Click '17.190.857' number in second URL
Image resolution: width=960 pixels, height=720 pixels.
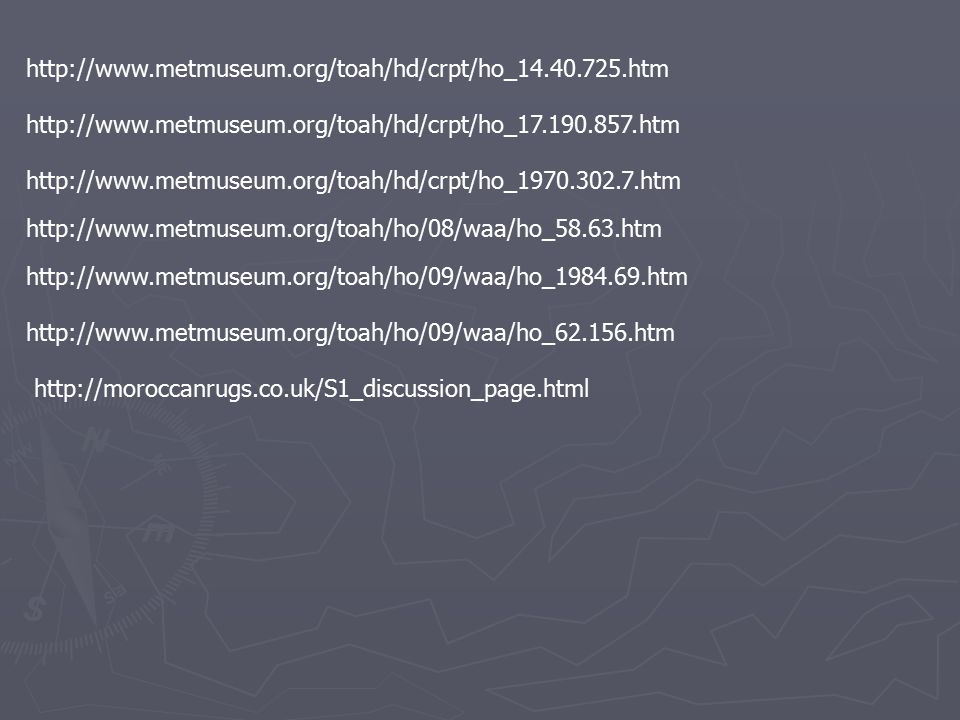[x=575, y=125]
